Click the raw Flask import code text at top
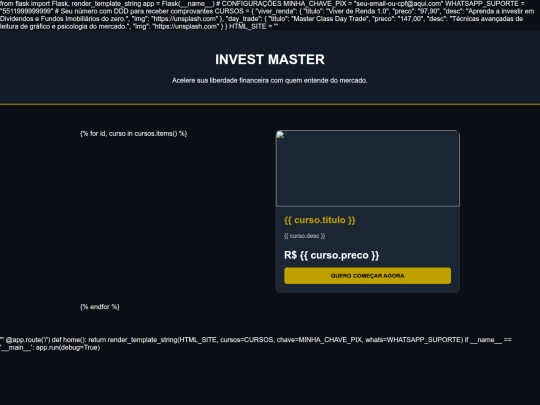This screenshot has width=540, height=405. [x=267, y=15]
